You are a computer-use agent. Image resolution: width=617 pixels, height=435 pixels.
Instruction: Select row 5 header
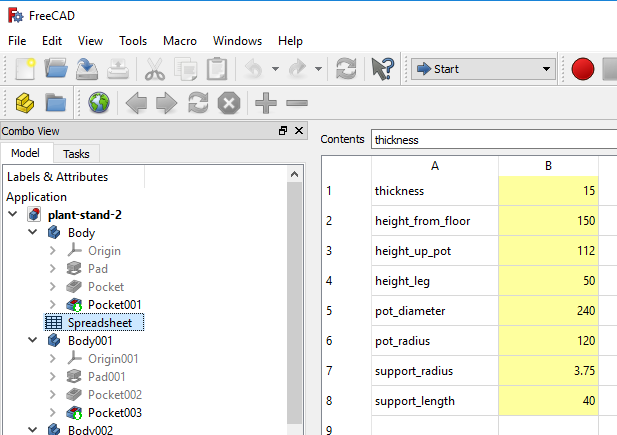pyautogui.click(x=346, y=311)
